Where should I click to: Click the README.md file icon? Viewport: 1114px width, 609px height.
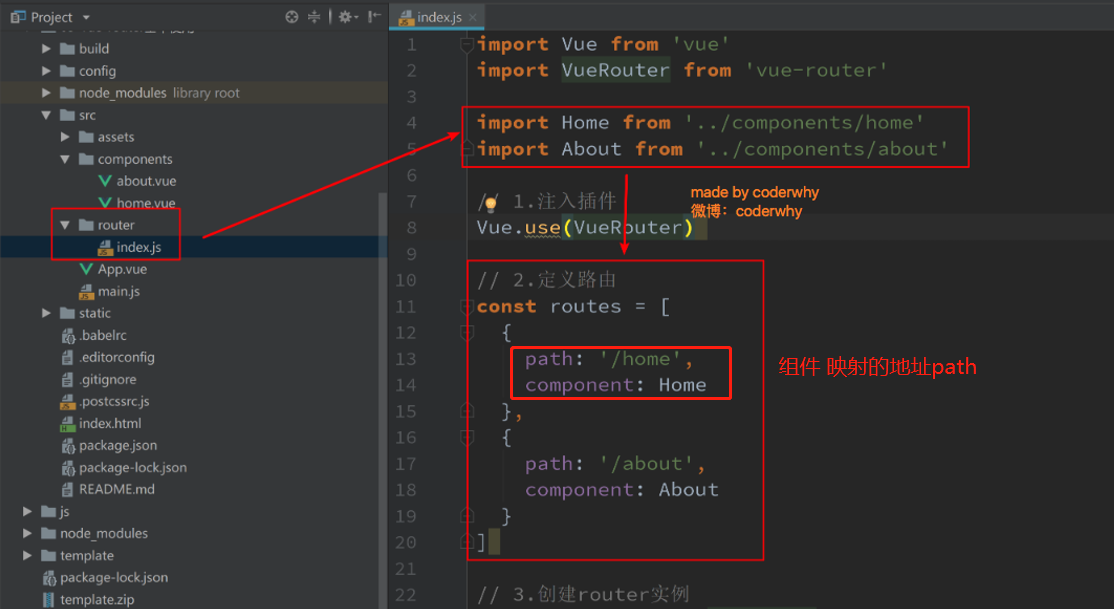[x=67, y=490]
